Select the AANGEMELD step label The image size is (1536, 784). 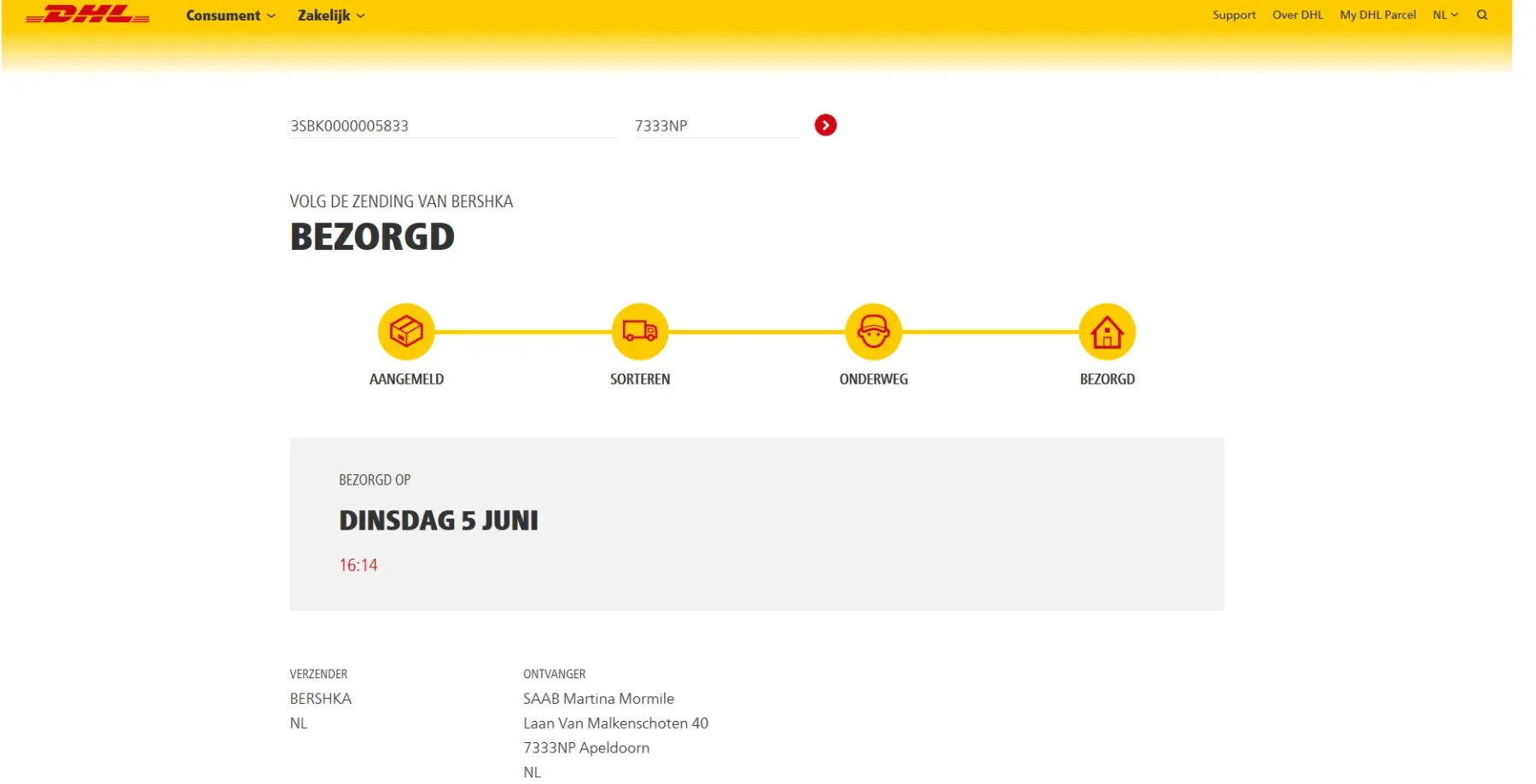406,379
